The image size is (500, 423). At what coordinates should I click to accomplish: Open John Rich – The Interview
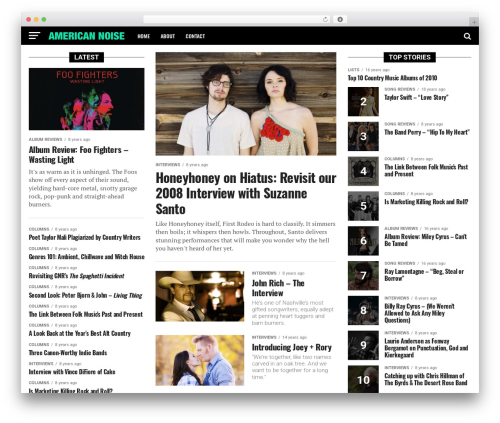(278, 288)
